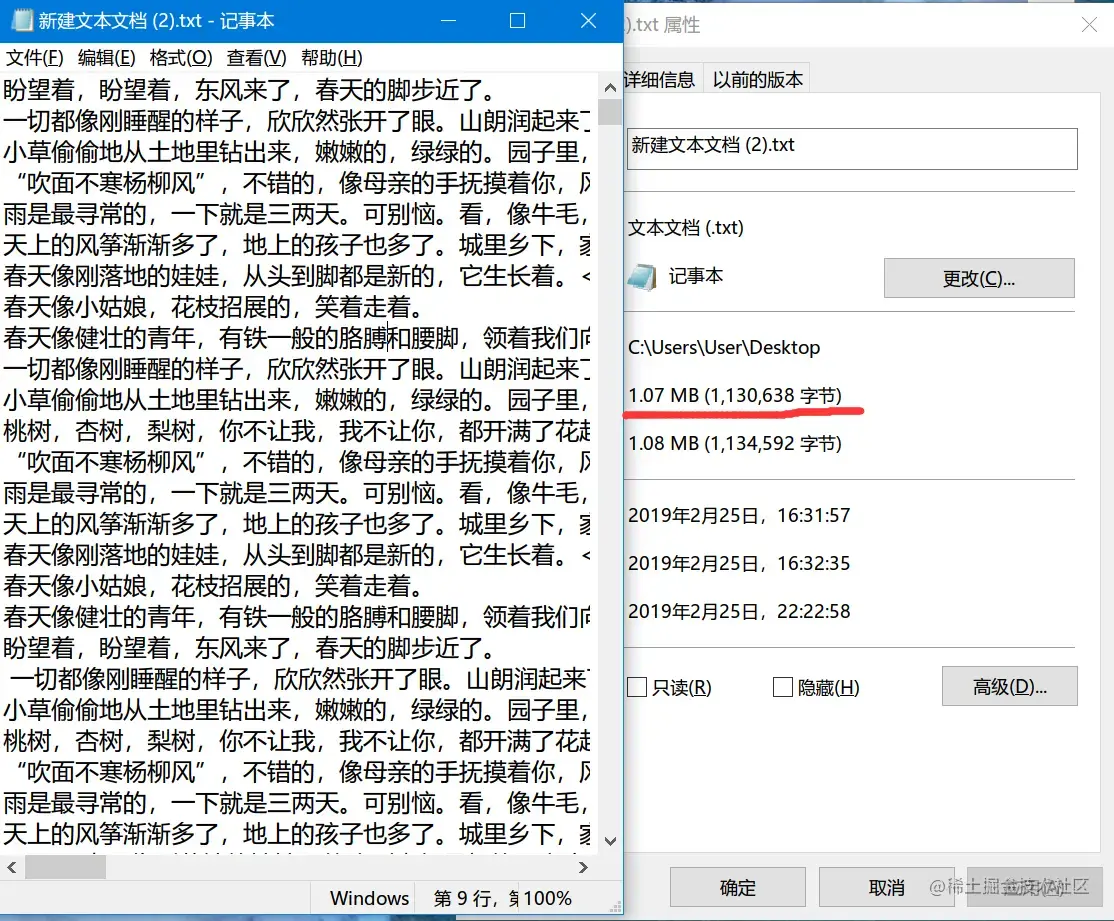This screenshot has width=1114, height=921.
Task: Click the 更改(C) button to change default program
Action: [979, 277]
